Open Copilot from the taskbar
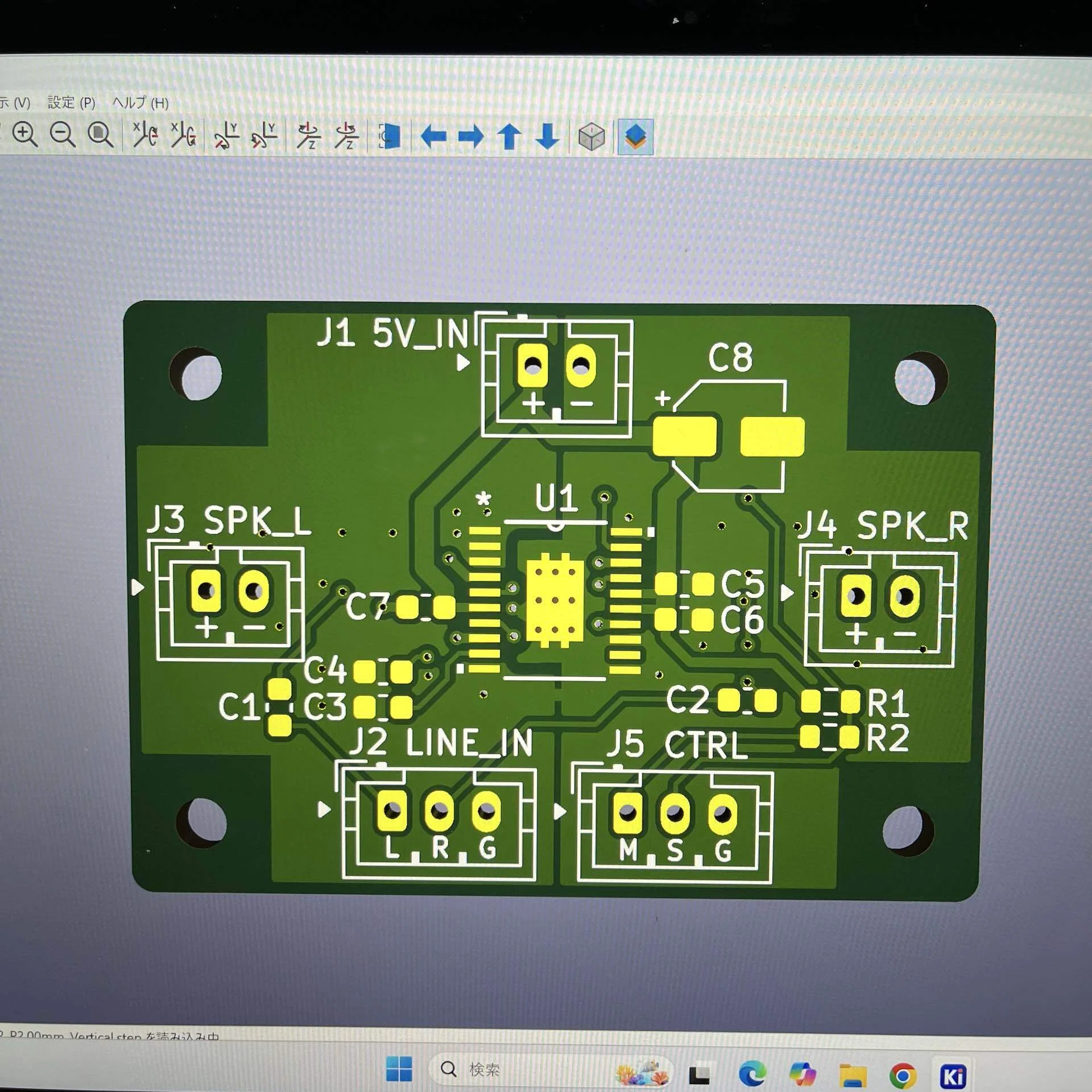The width and height of the screenshot is (1092, 1092). [803, 1074]
